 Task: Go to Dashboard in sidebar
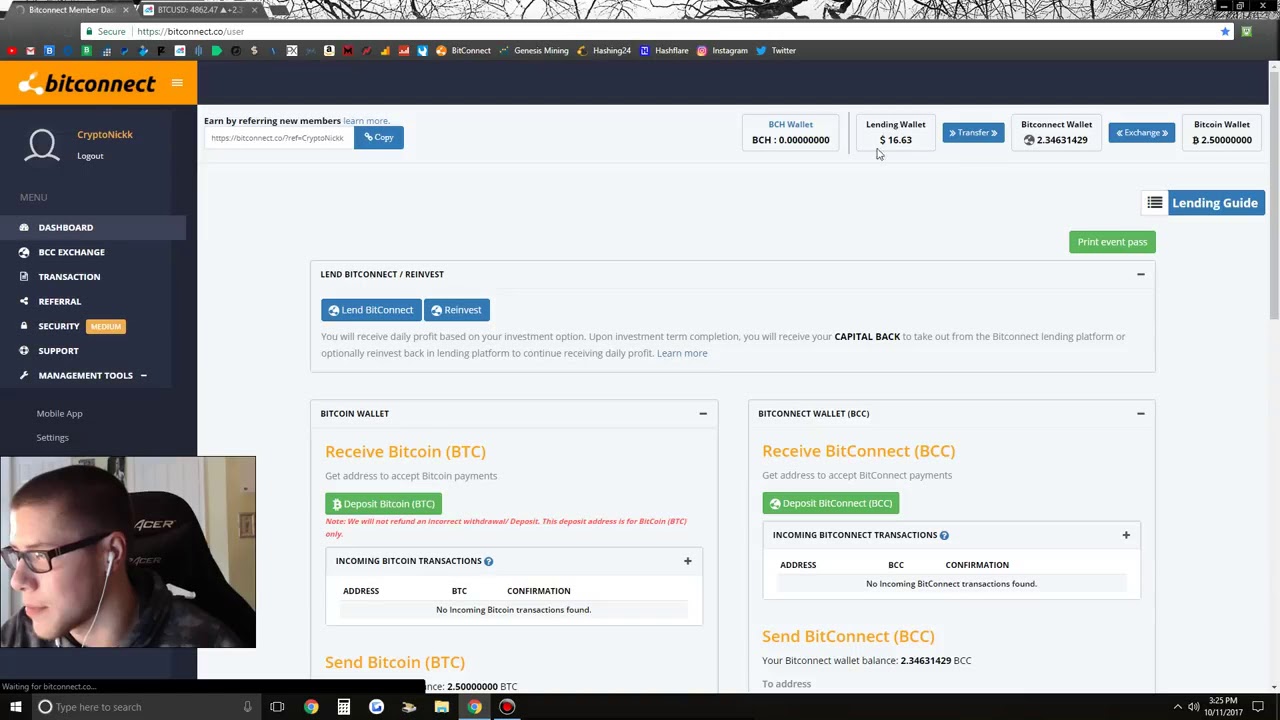point(92,228)
